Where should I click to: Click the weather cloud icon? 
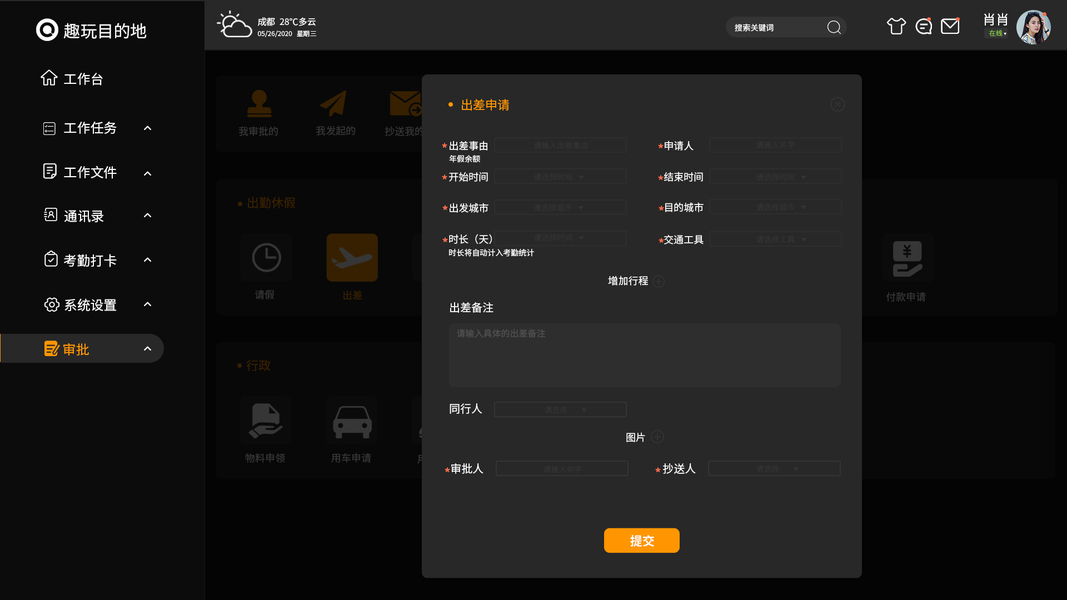point(234,25)
